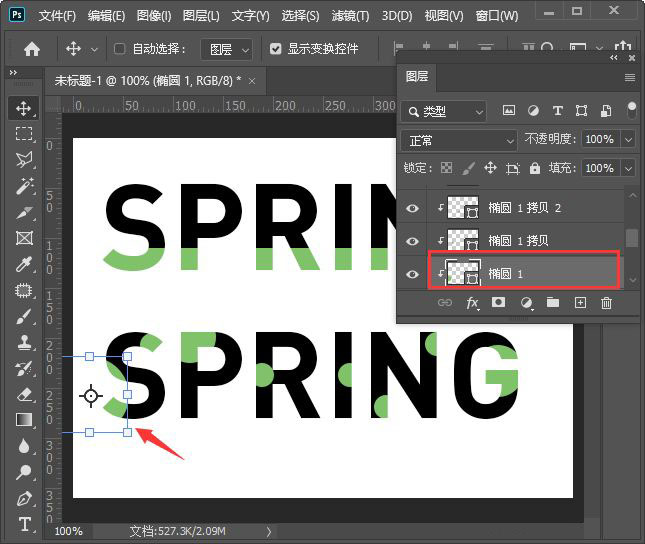Select the Rectangular Marquee tool

pos(23,134)
